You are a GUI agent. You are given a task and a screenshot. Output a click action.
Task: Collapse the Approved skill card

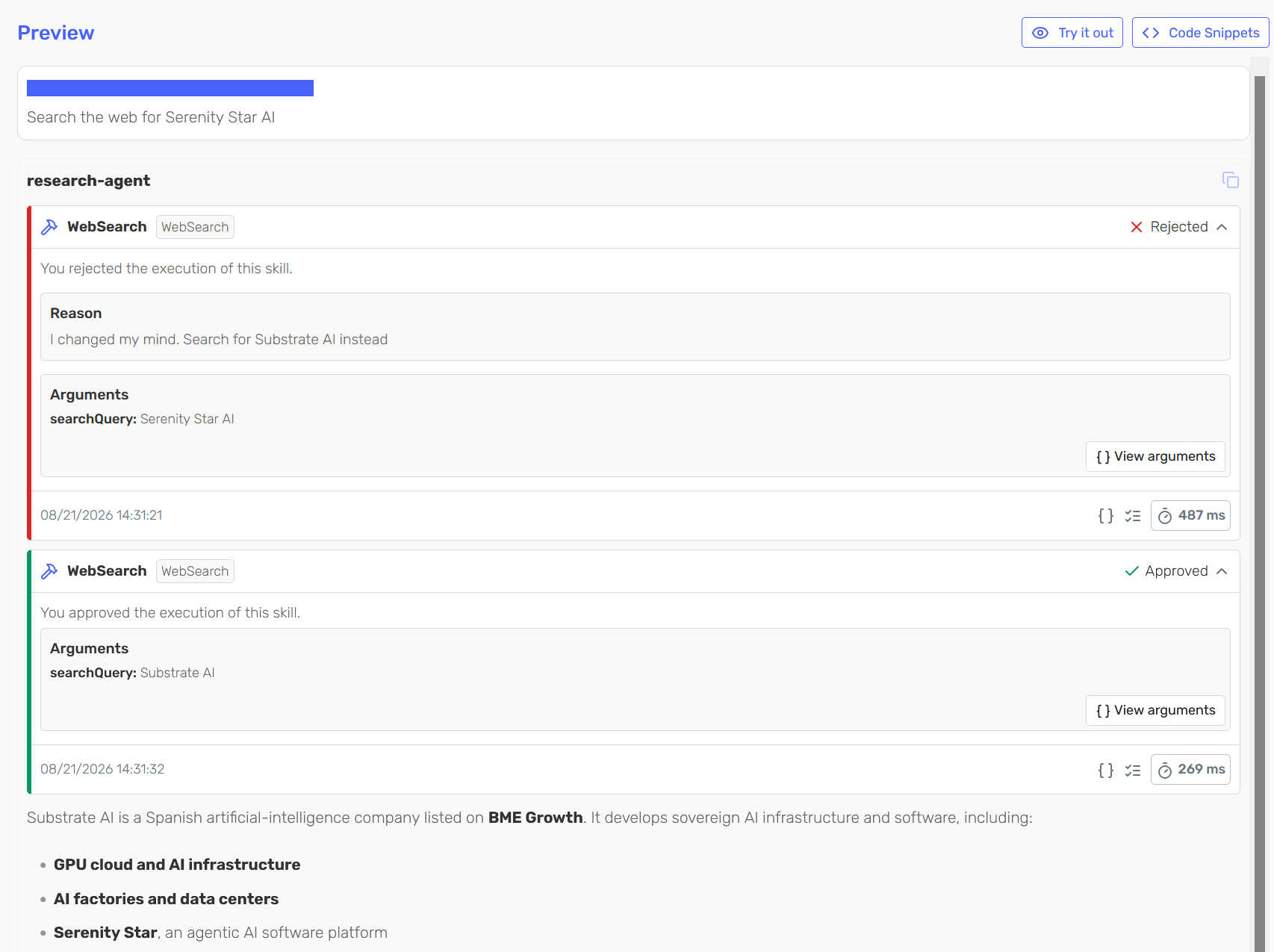click(x=1222, y=571)
